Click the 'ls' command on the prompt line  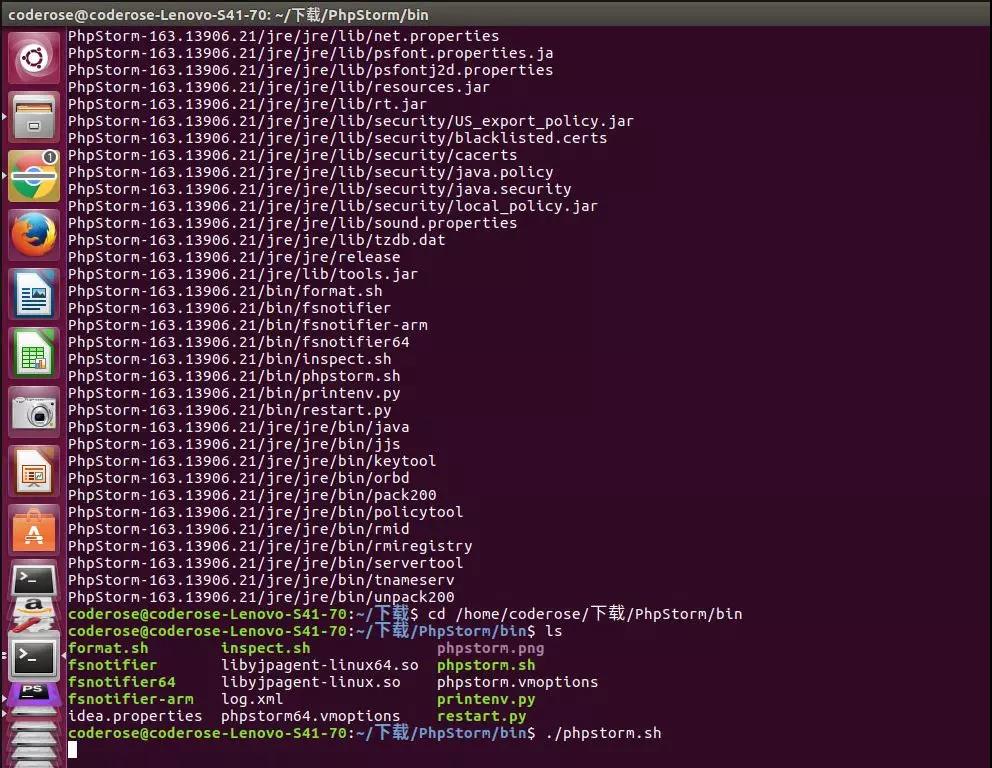554,631
